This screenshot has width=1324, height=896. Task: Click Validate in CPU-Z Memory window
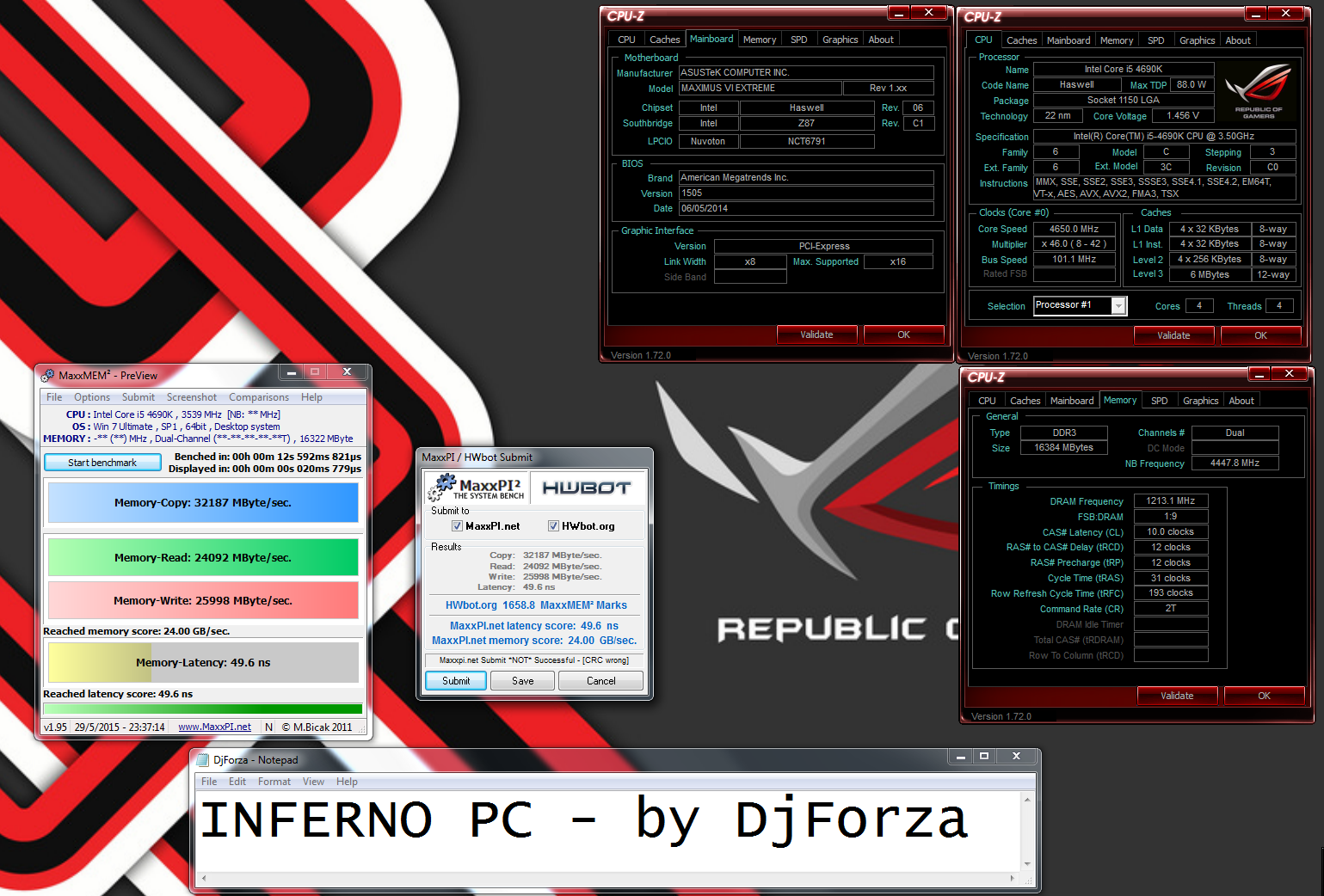coord(1177,696)
